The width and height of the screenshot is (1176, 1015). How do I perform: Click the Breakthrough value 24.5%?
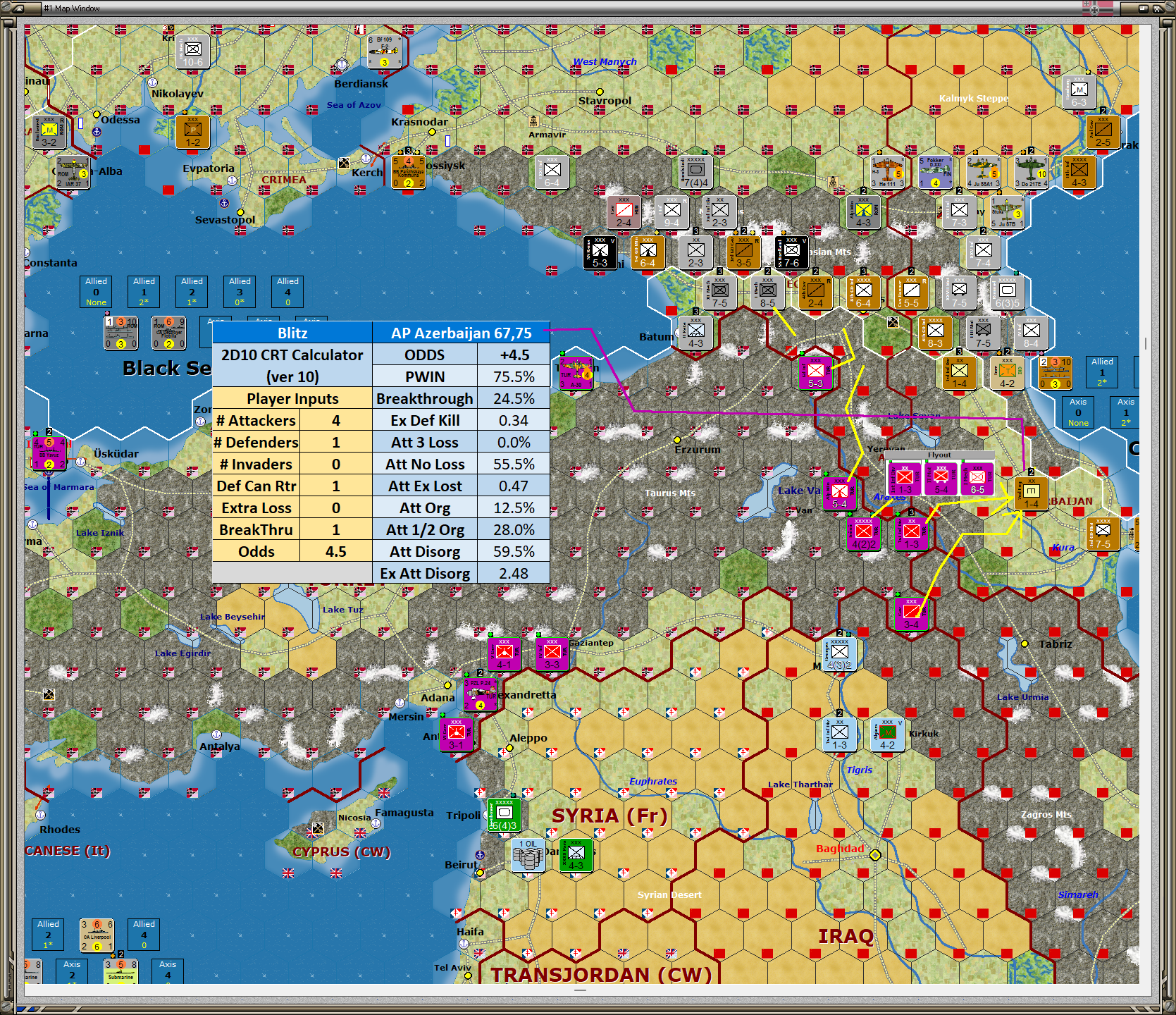point(514,398)
